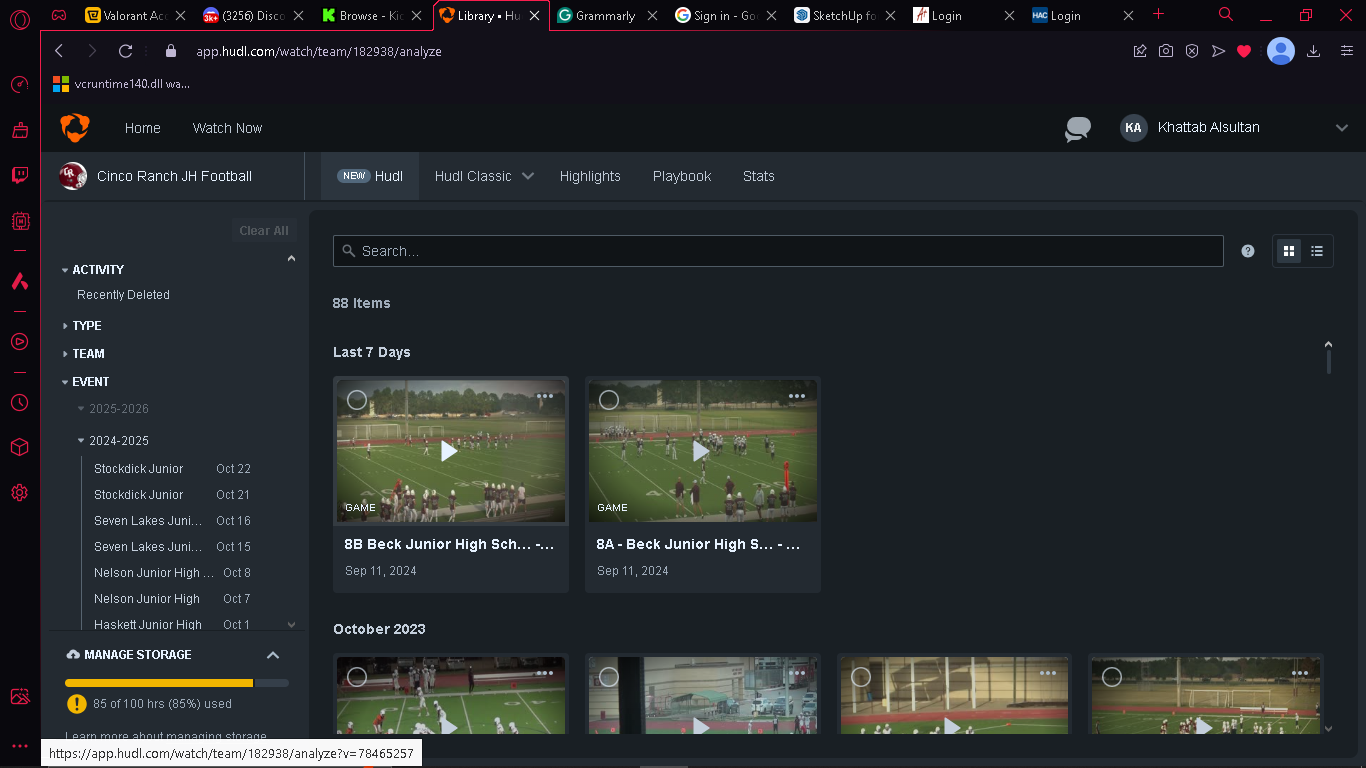Click the padlock site info icon
This screenshot has width=1366, height=768.
171,51
